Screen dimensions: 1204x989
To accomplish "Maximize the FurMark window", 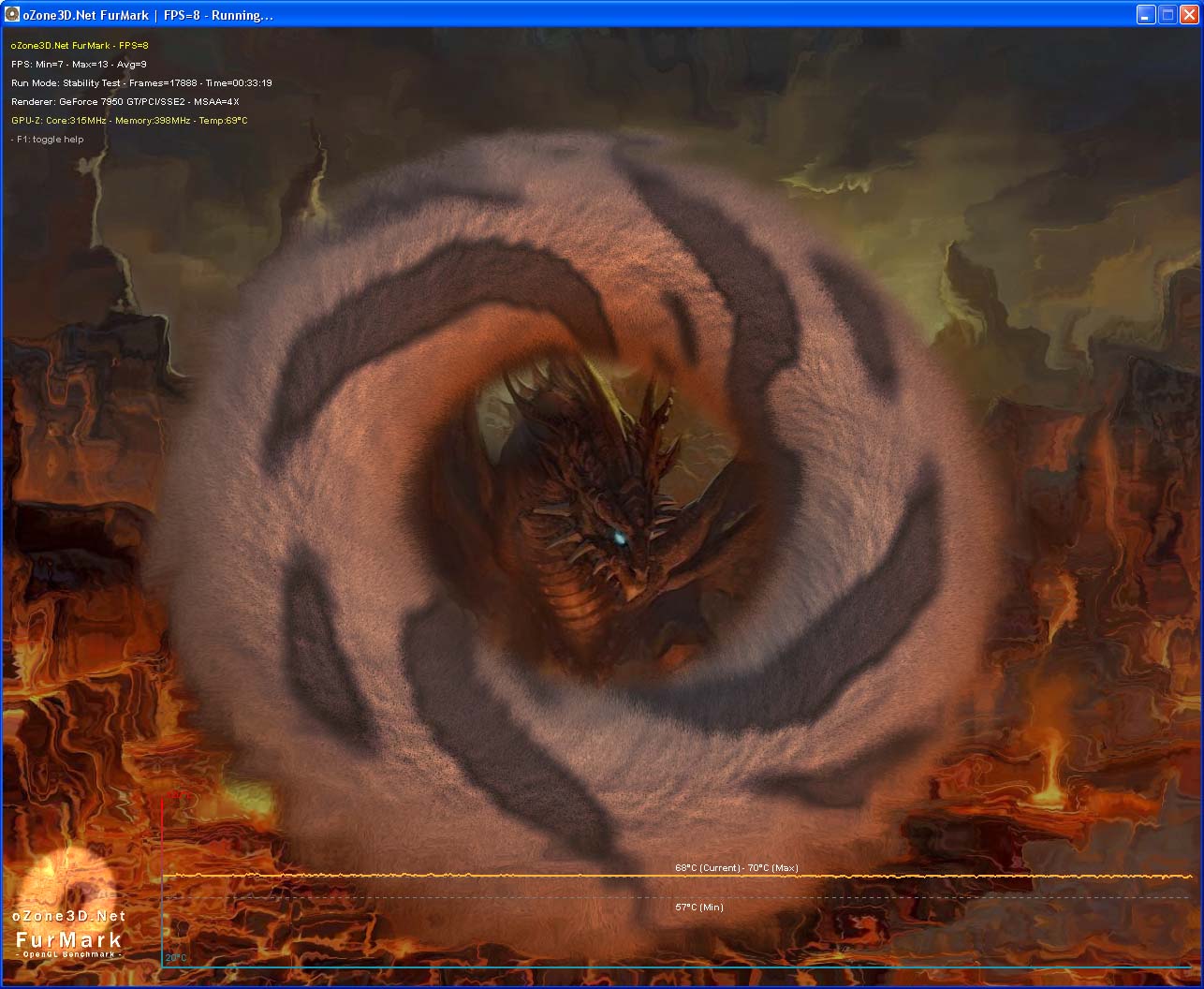I will click(x=1167, y=14).
